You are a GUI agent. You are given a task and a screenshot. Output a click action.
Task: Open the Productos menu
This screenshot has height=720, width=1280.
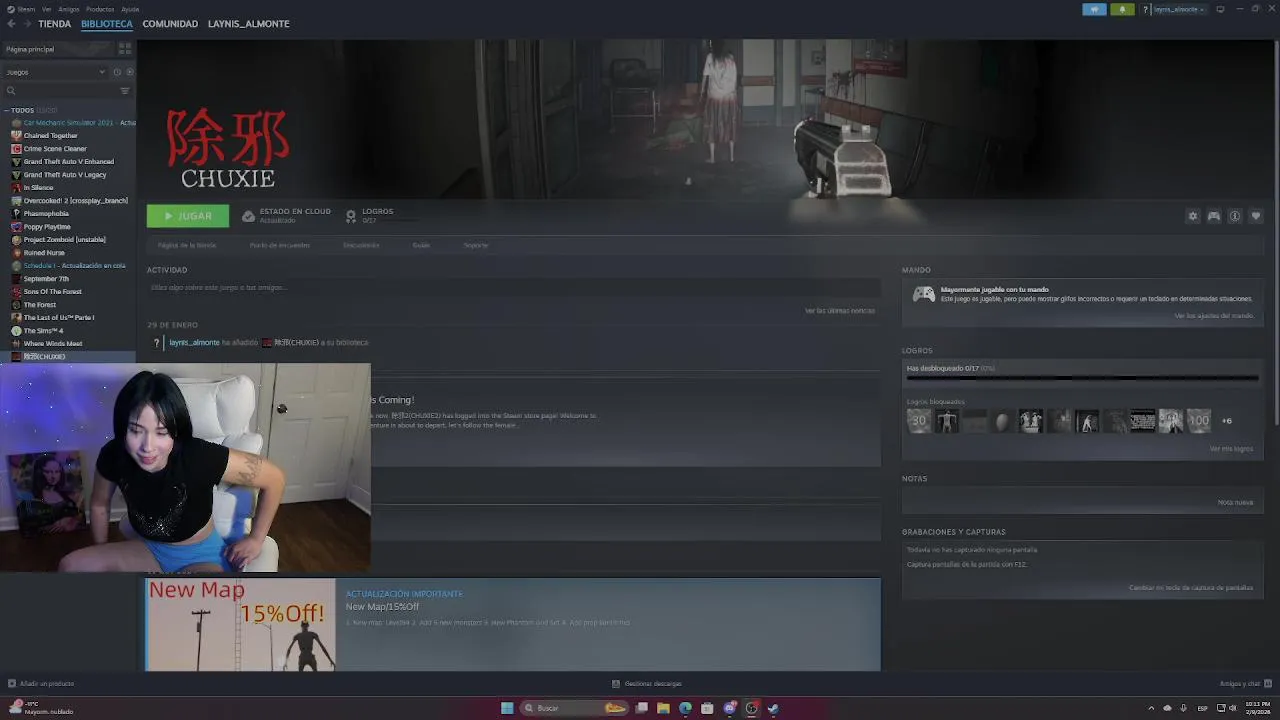[100, 9]
